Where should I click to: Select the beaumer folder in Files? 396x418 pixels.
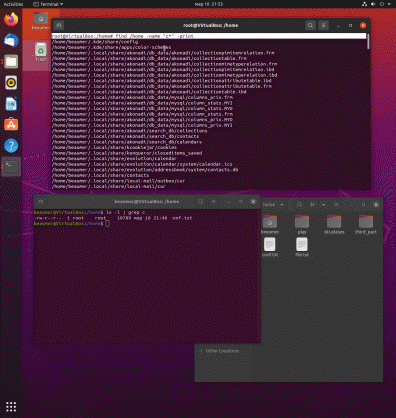(x=270, y=225)
